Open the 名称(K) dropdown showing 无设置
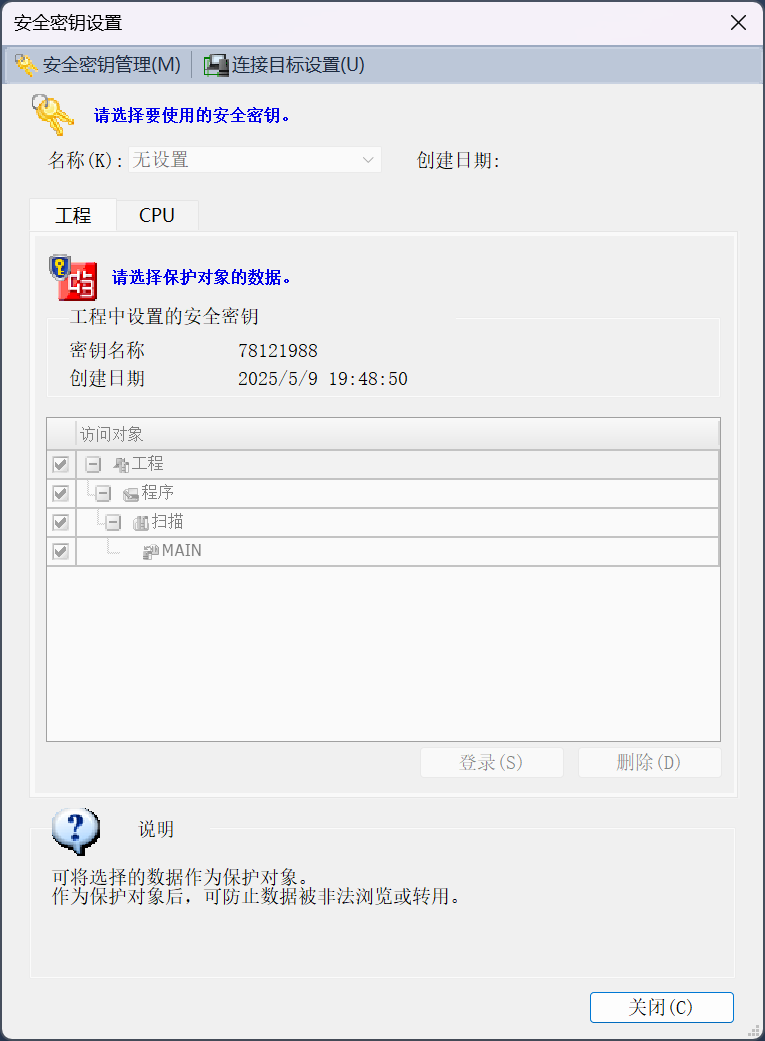 click(255, 160)
